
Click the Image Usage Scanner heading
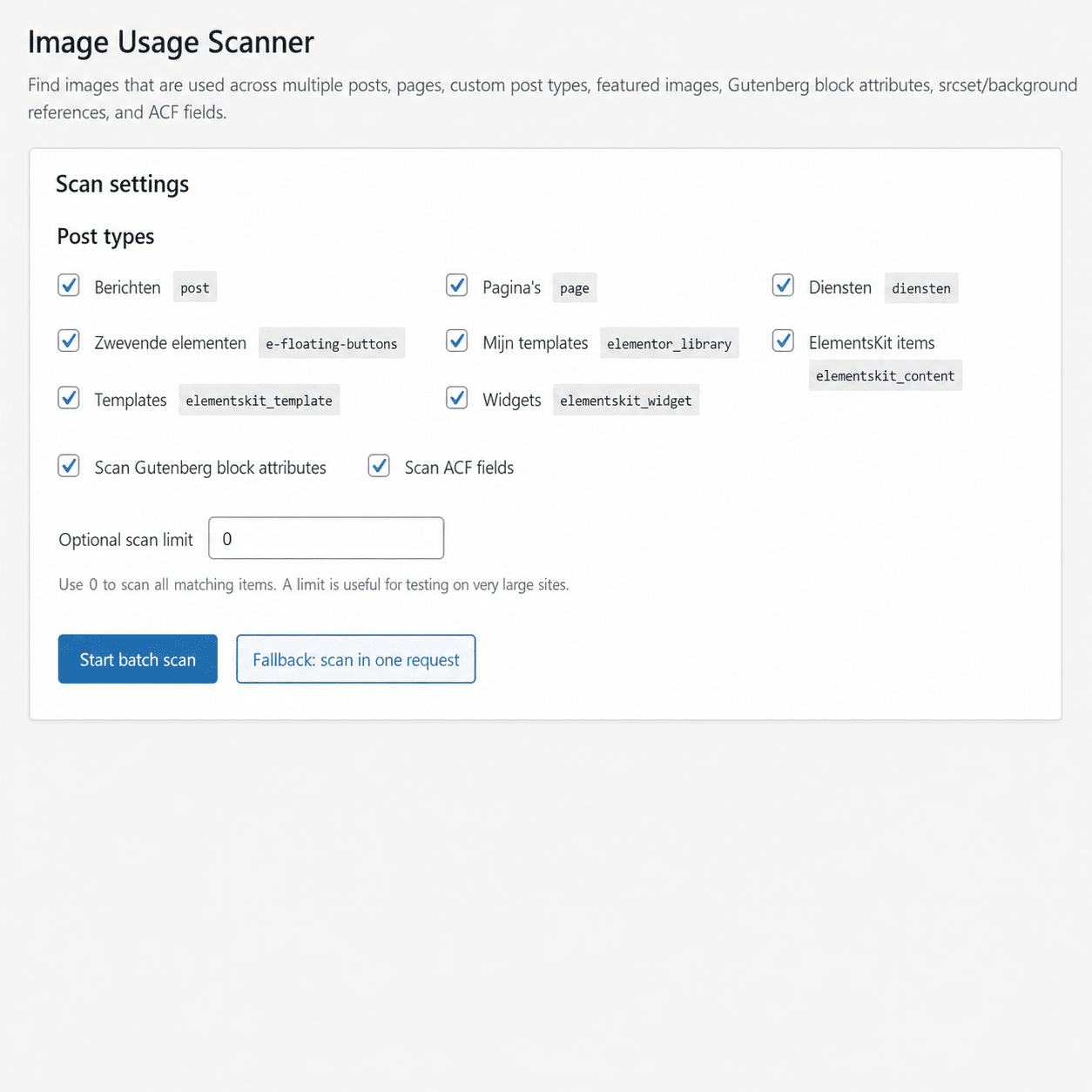click(171, 43)
